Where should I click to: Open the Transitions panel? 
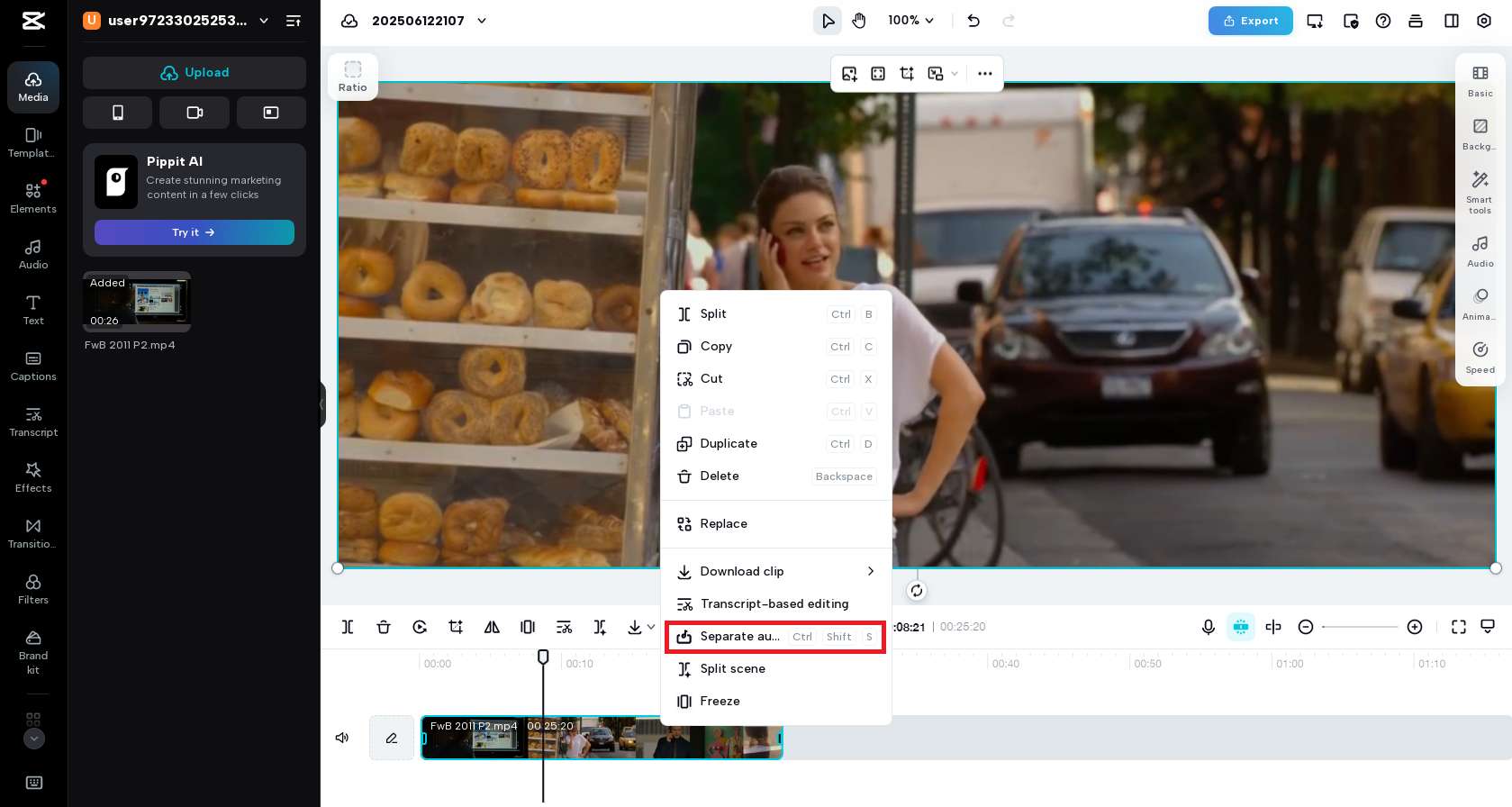click(33, 533)
